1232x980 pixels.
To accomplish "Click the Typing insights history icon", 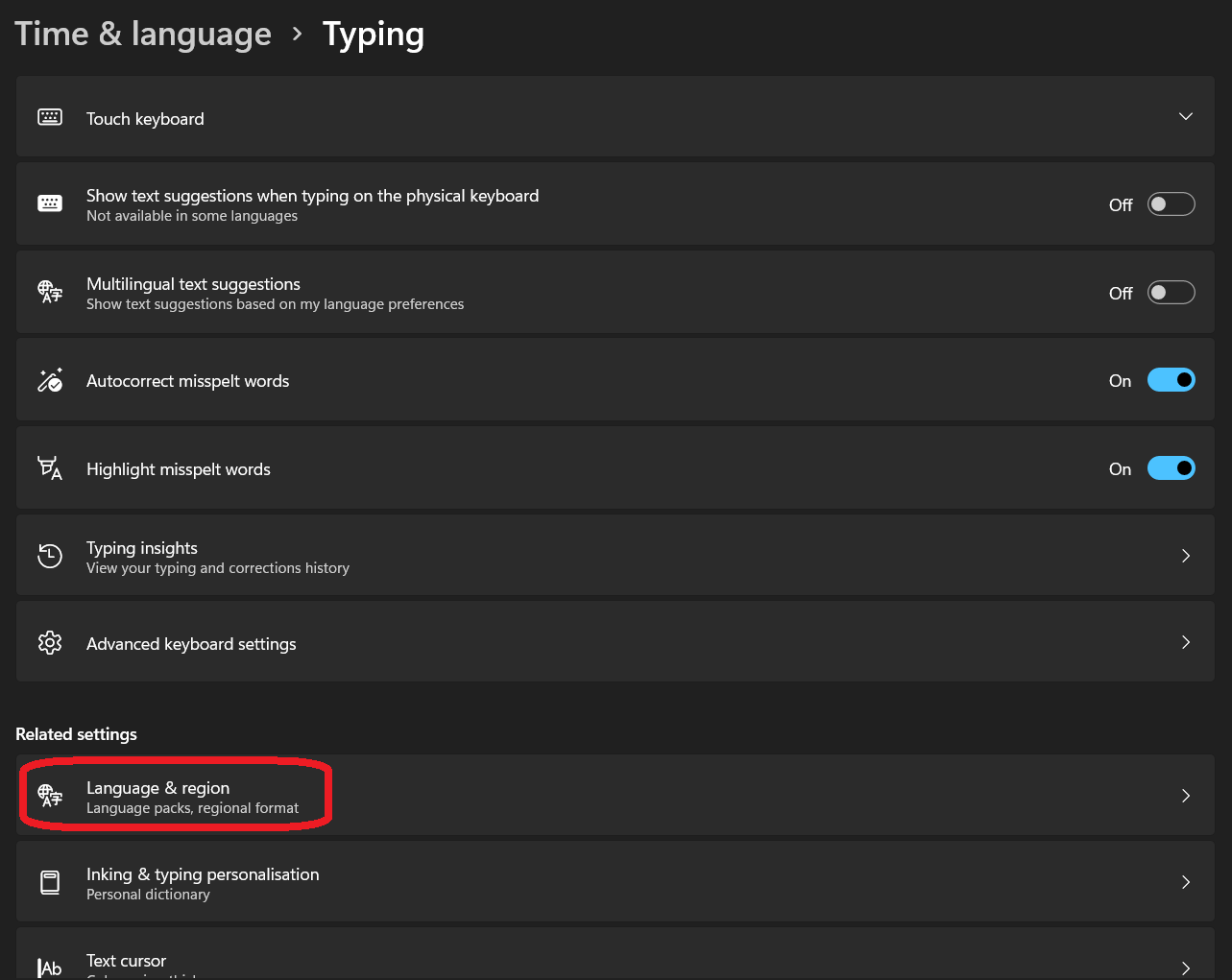I will click(50, 555).
